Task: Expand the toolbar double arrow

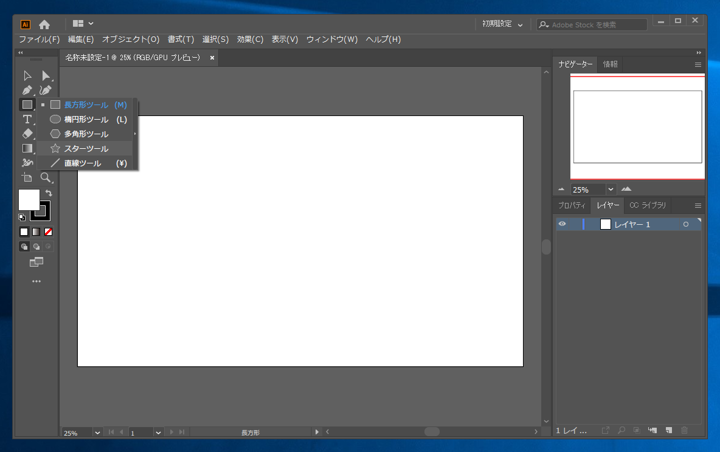Action: coord(21,52)
